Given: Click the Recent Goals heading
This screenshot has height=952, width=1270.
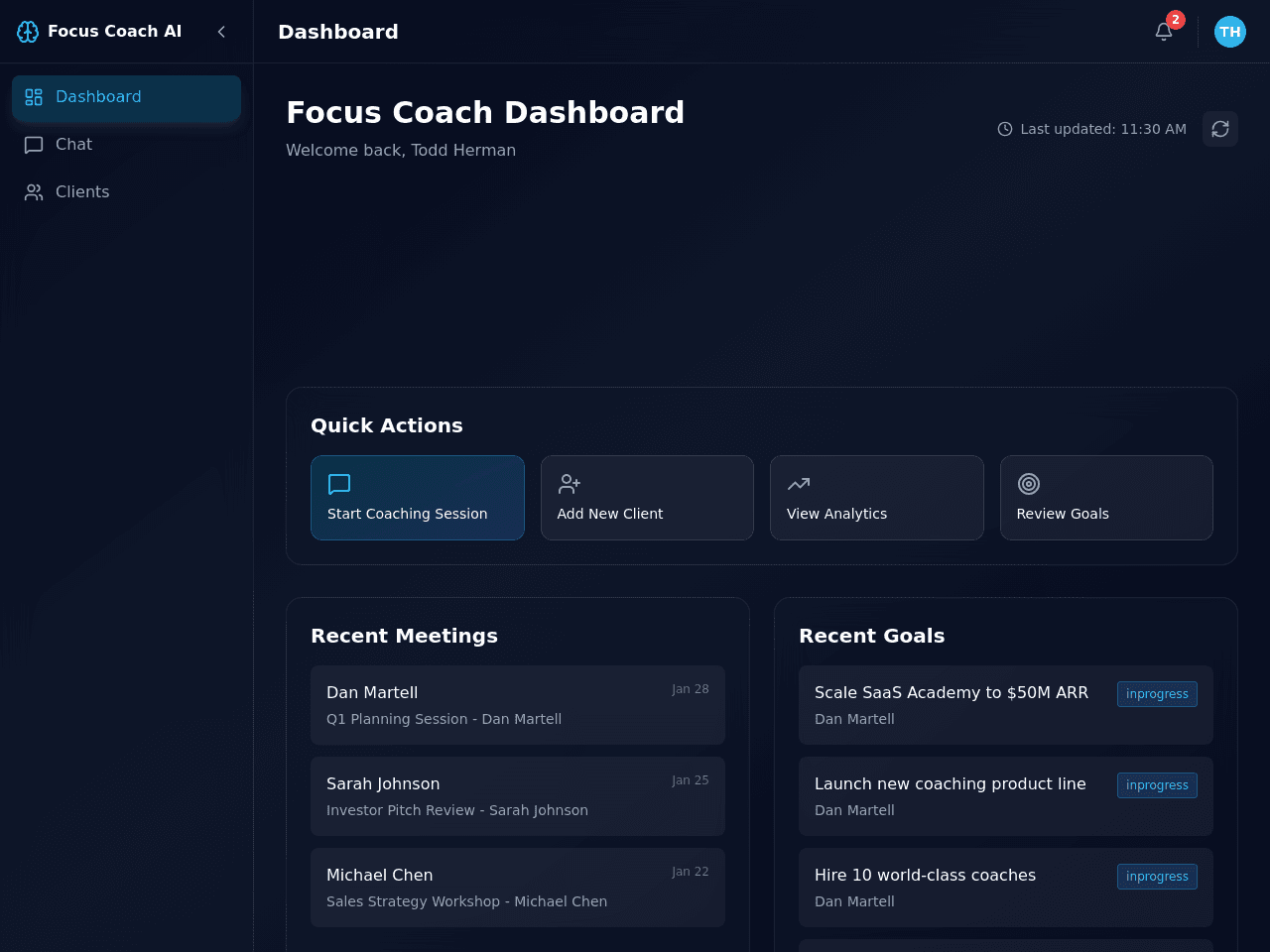Looking at the screenshot, I should [x=872, y=636].
